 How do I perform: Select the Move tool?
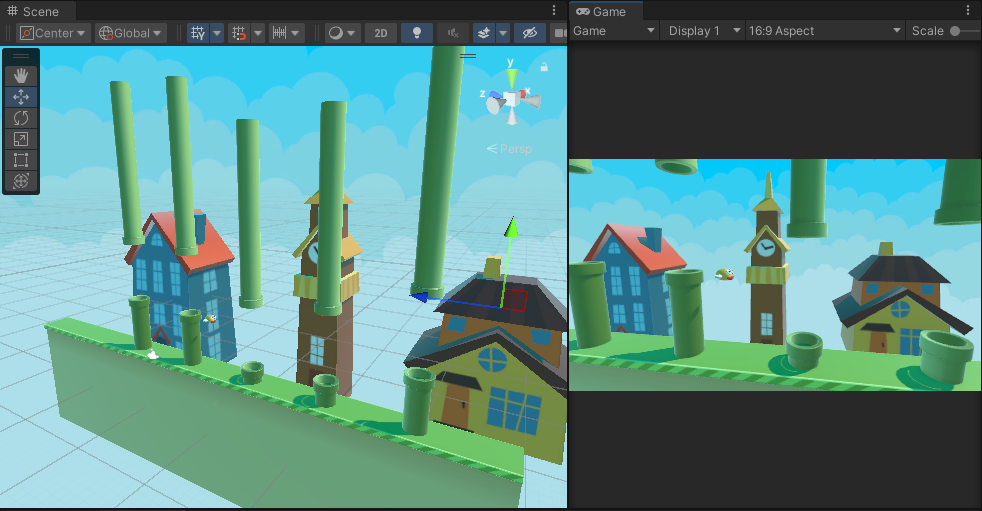[x=21, y=97]
